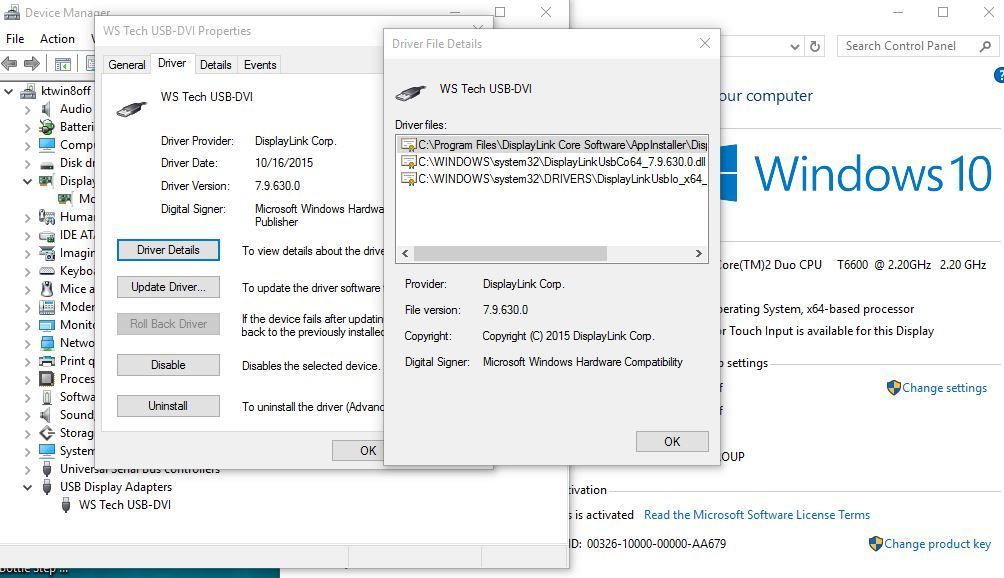Click the Uninstall button
This screenshot has width=1004, height=578.
pos(168,406)
